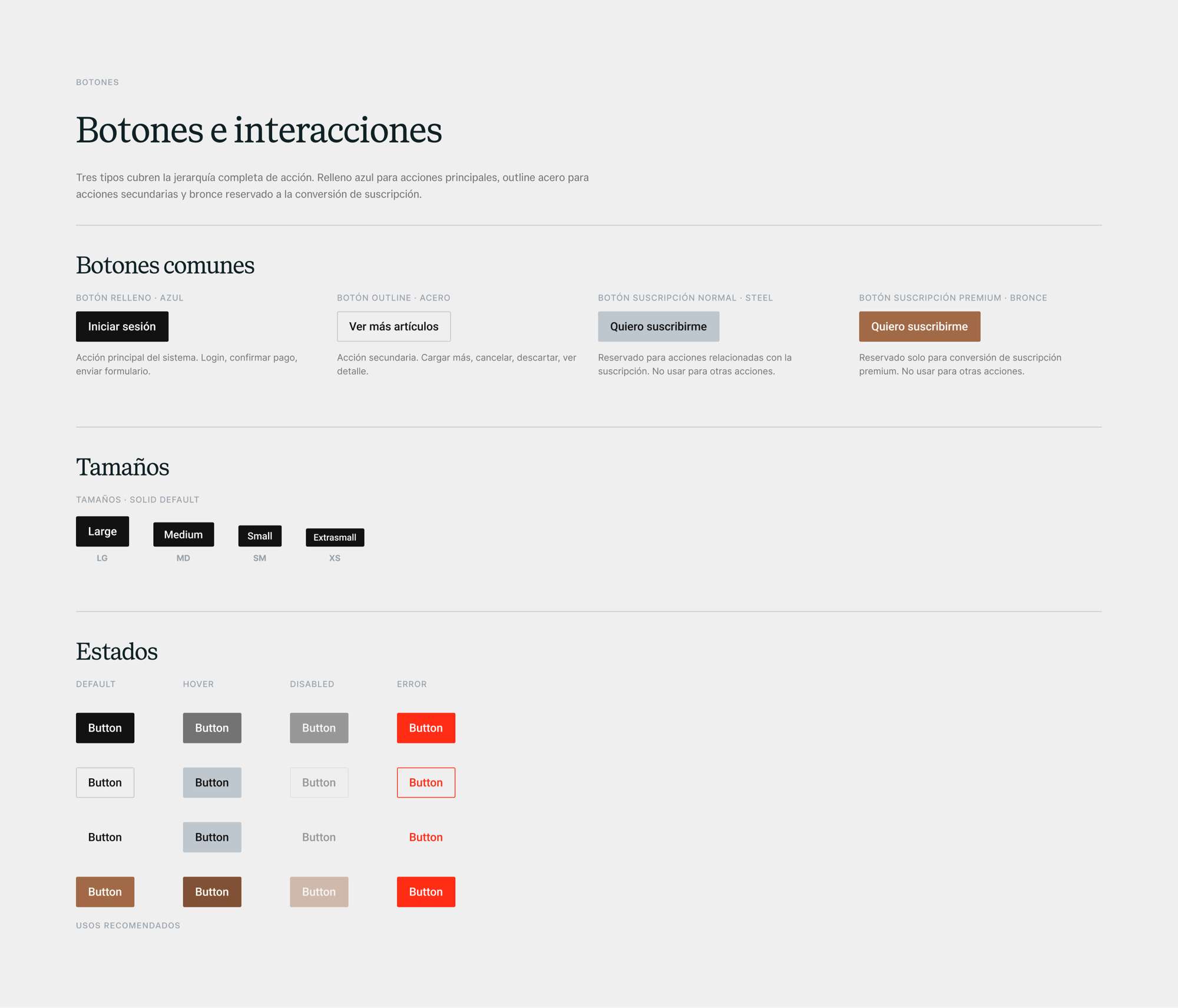Click the dark brown hover Button
The image size is (1178, 1008).
tap(212, 893)
